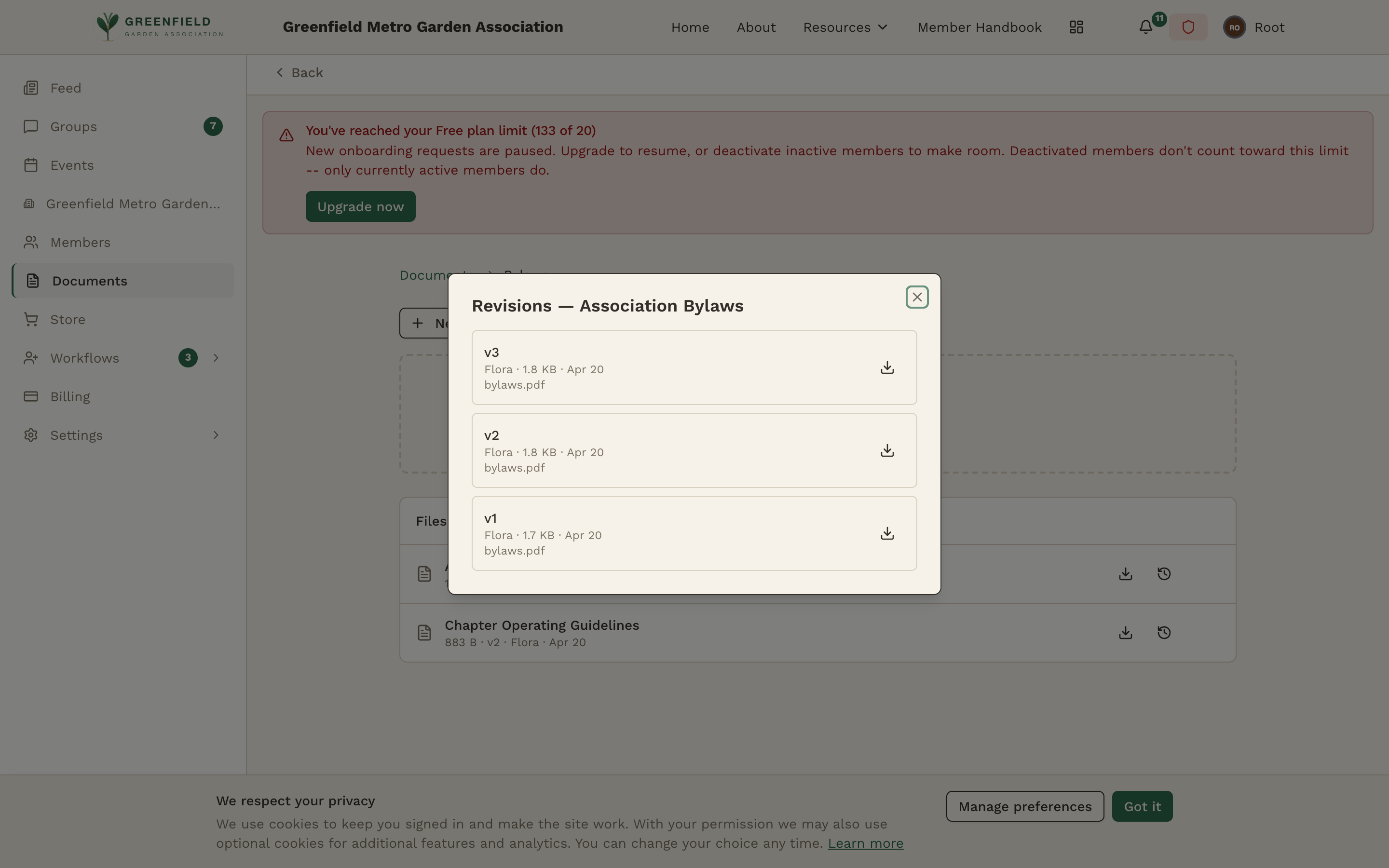Open Greenfield Metro Garden sidebar item
1389x868 pixels.
coord(123,204)
